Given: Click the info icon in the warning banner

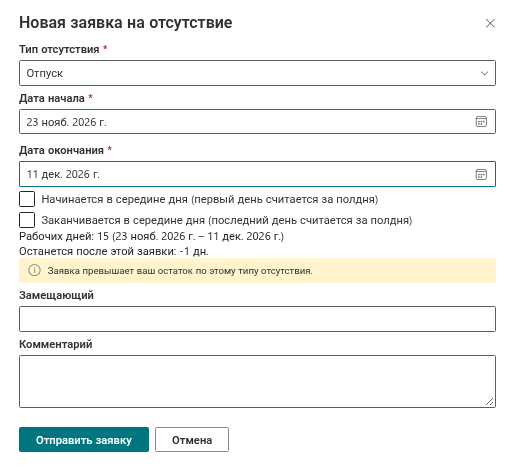Looking at the screenshot, I should [x=34, y=270].
